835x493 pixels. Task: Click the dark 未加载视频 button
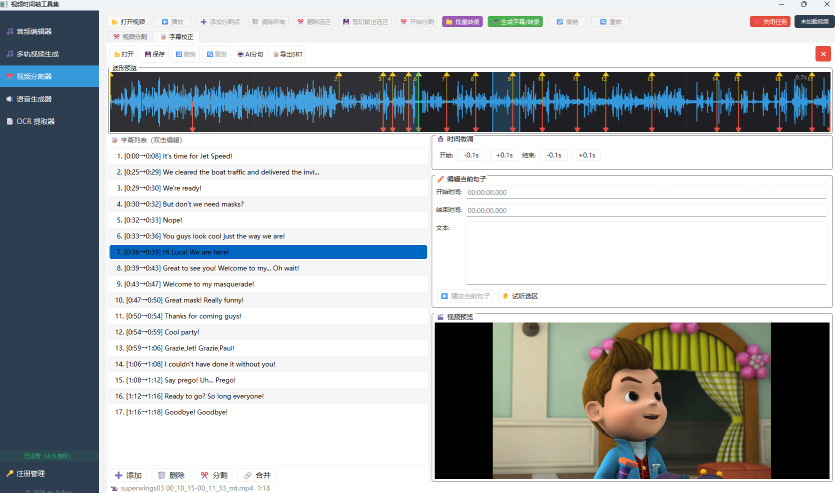(814, 22)
